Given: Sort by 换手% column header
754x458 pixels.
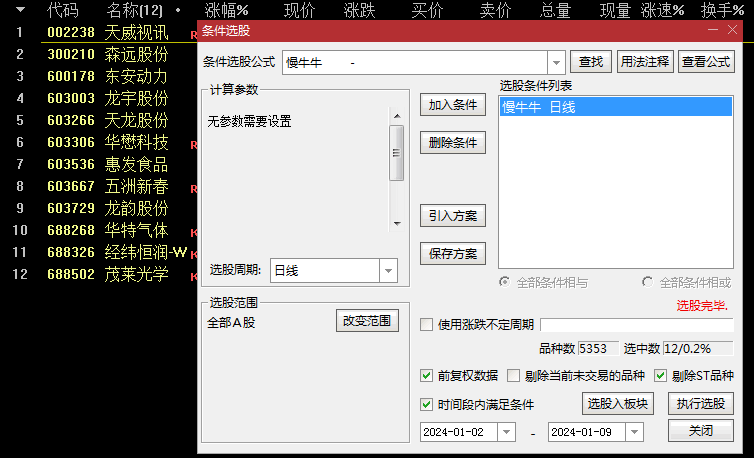Looking at the screenshot, I should [723, 10].
